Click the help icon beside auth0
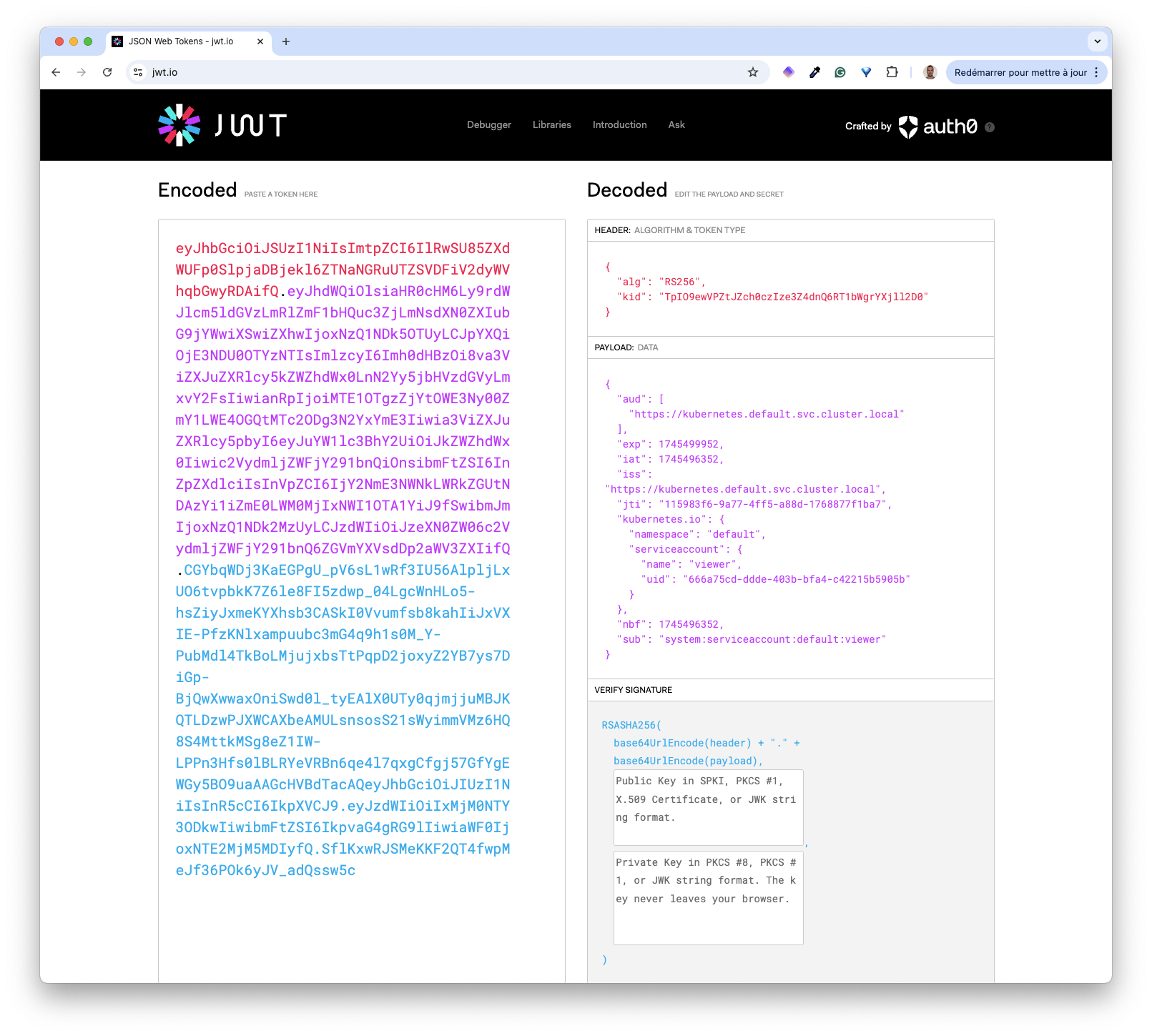The image size is (1152, 1036). click(990, 127)
